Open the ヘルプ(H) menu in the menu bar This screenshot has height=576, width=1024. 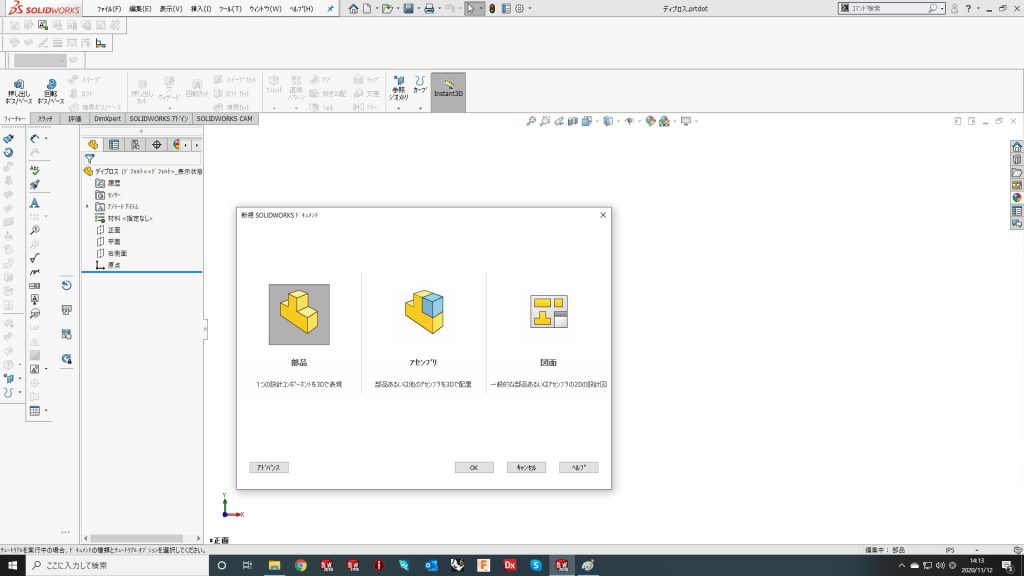(x=302, y=9)
